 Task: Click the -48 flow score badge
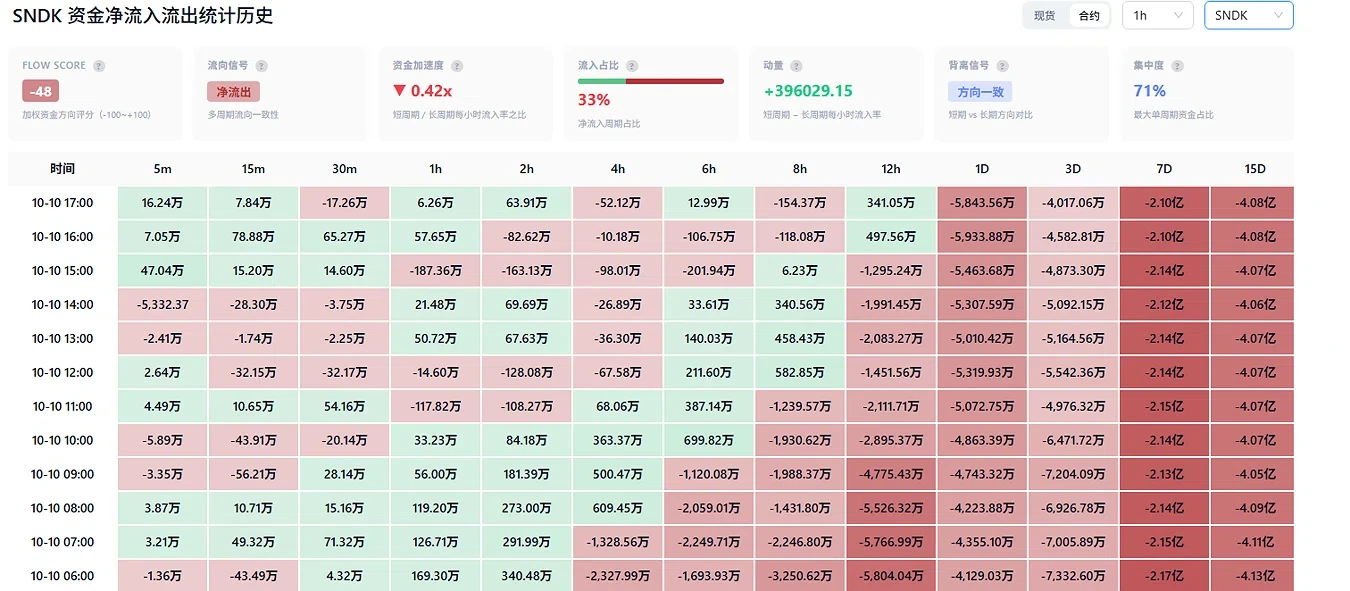pyautogui.click(x=41, y=91)
